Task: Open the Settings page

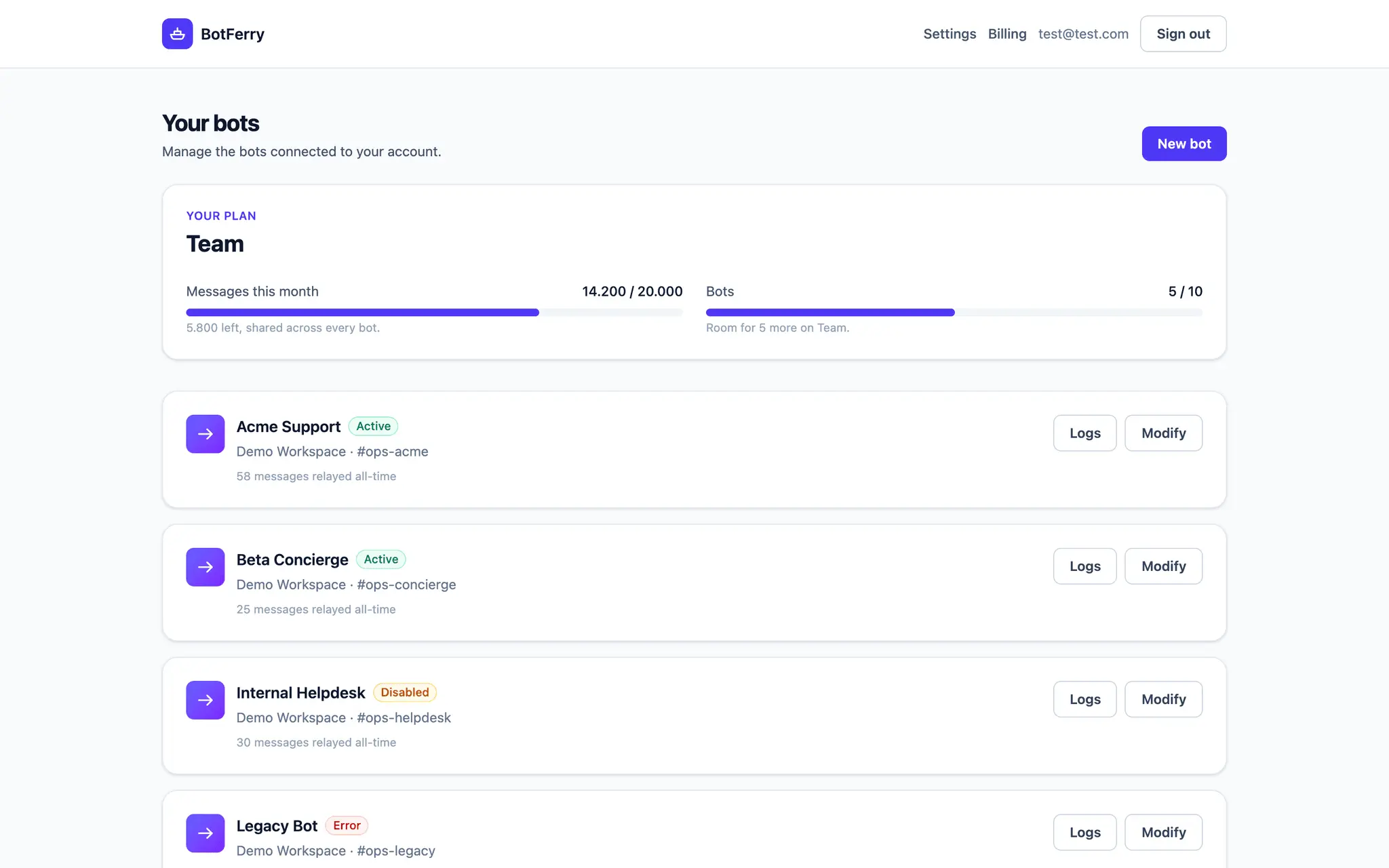Action: click(x=950, y=34)
